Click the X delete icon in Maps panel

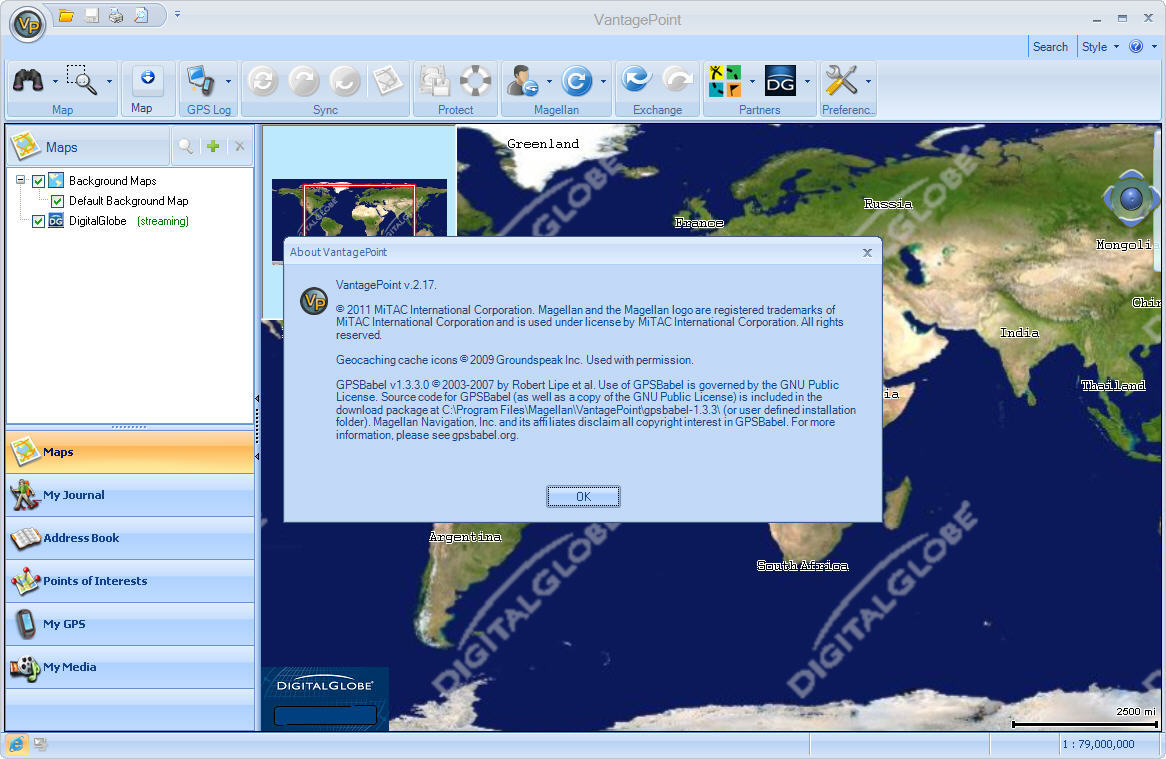(239, 146)
